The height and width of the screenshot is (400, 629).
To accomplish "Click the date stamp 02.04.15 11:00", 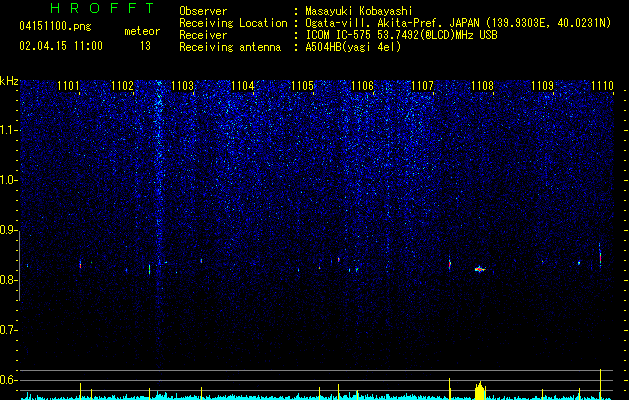I will tap(61, 46).
